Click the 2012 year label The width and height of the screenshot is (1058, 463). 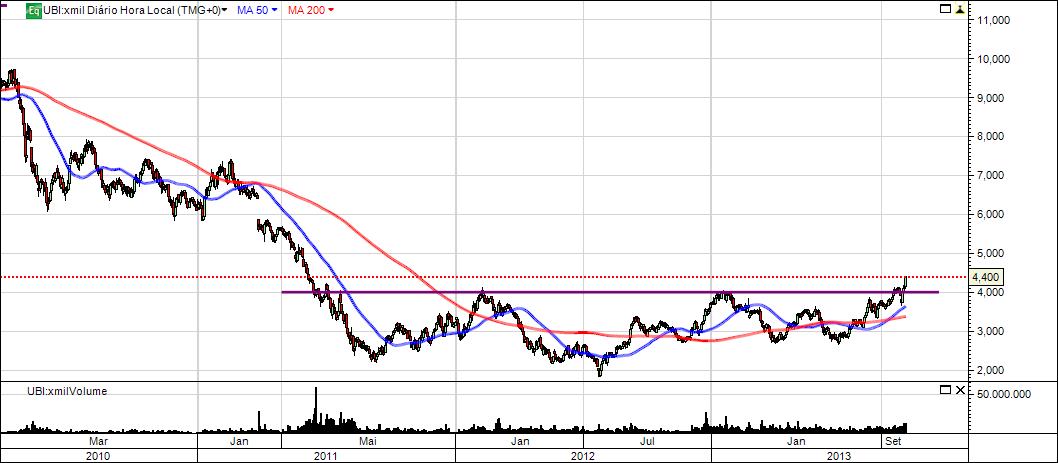tap(583, 456)
